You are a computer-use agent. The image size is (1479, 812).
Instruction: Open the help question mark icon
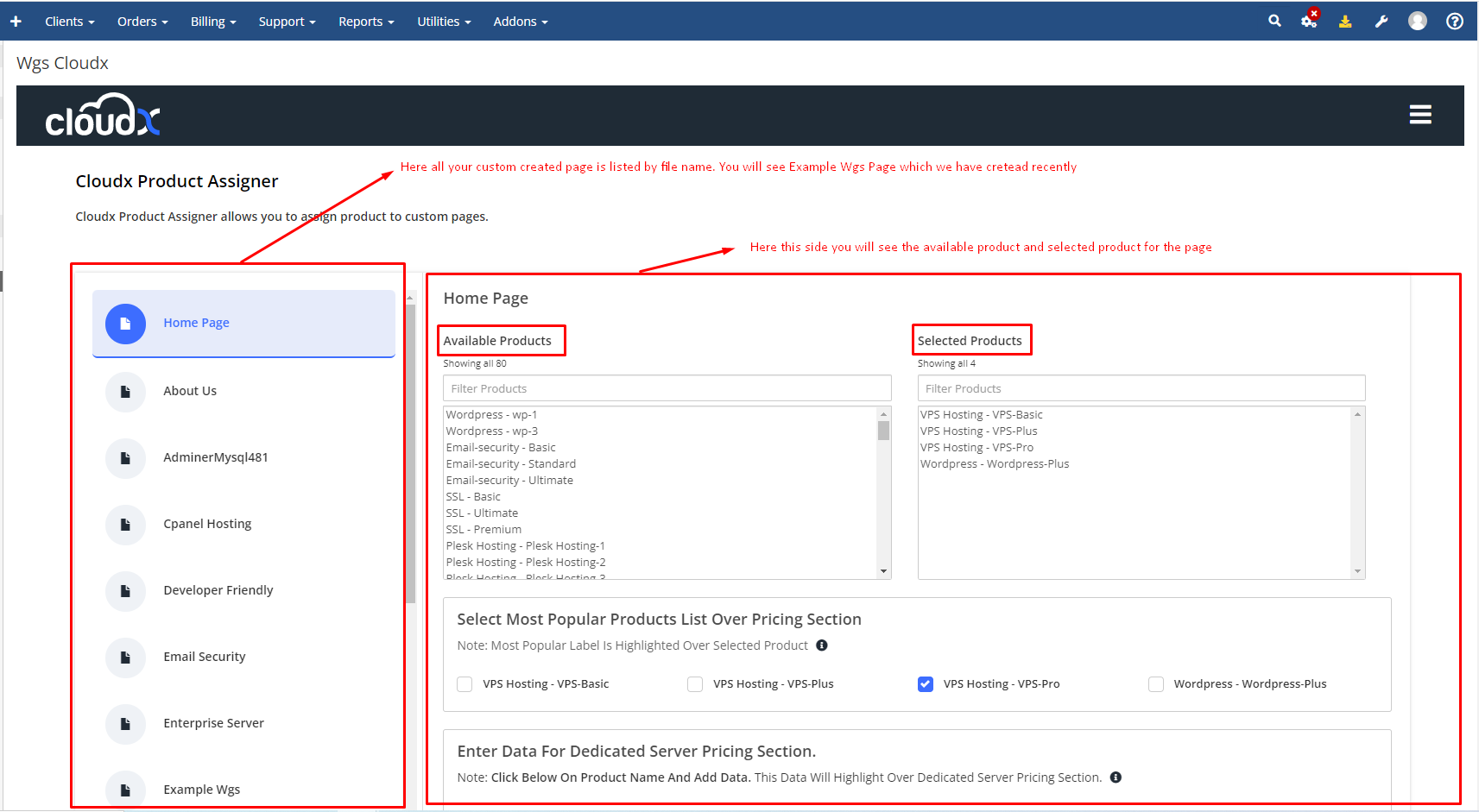[1455, 22]
